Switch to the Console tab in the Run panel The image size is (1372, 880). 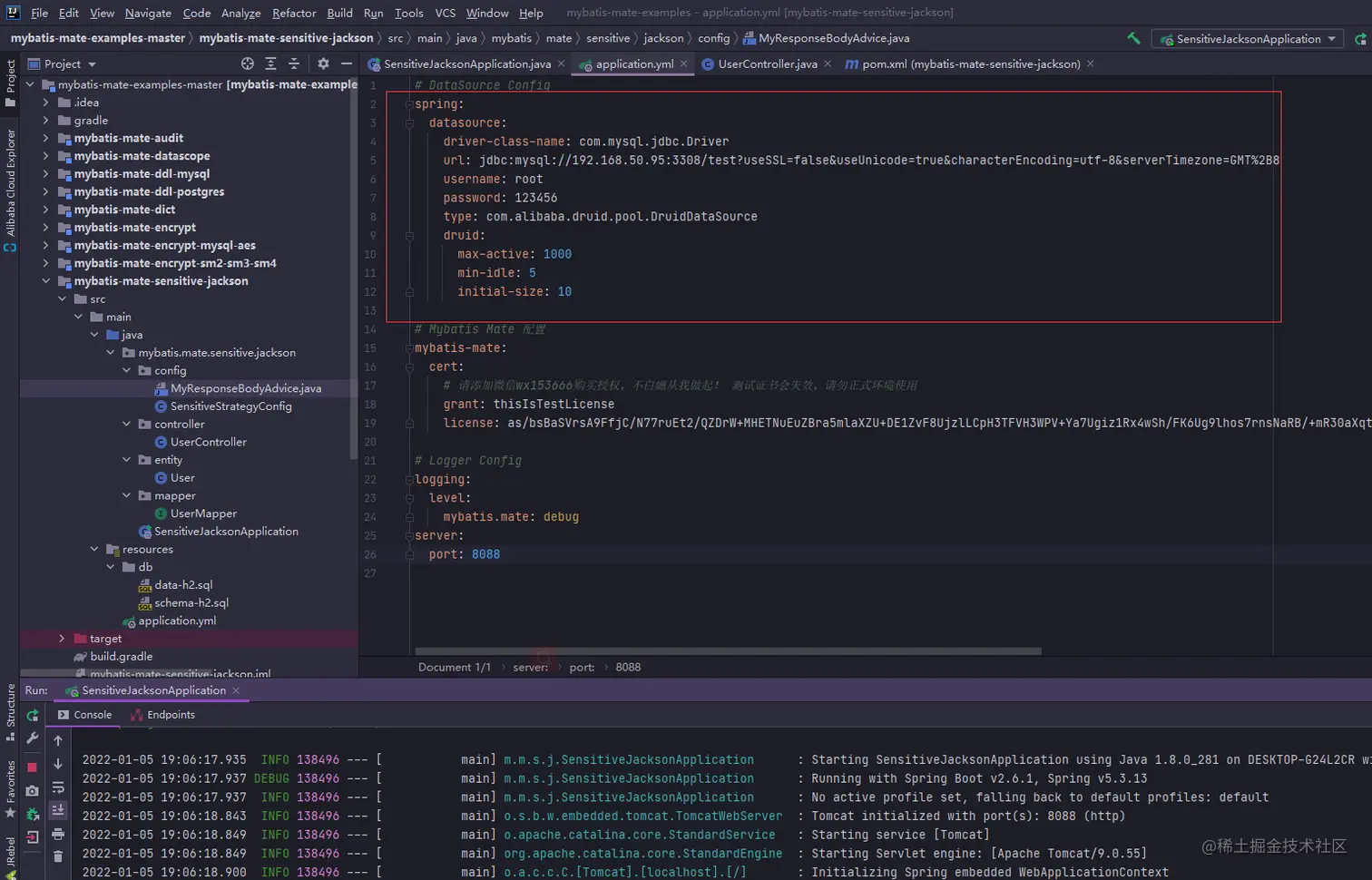85,715
